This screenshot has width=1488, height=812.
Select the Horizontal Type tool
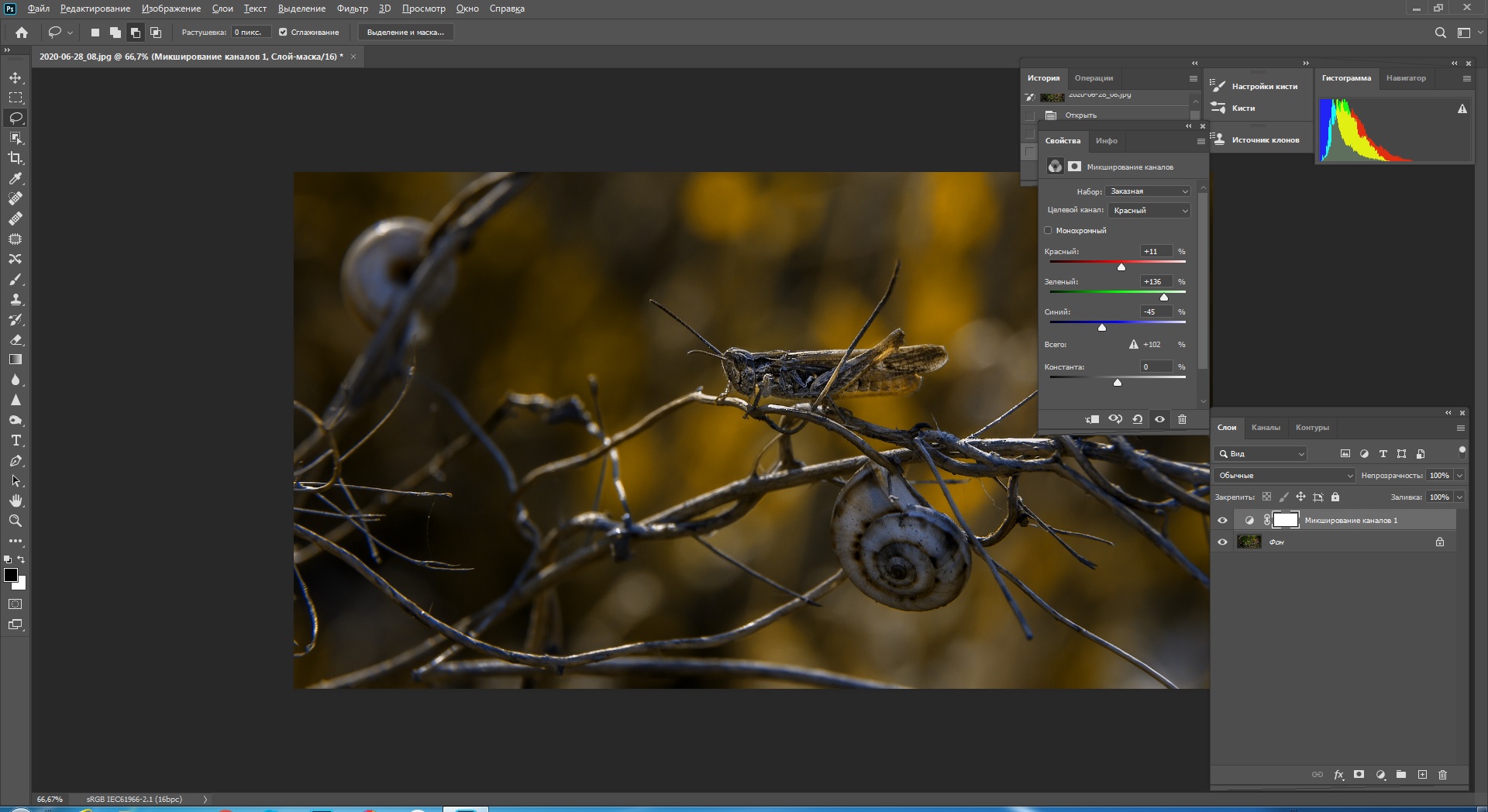[x=15, y=440]
